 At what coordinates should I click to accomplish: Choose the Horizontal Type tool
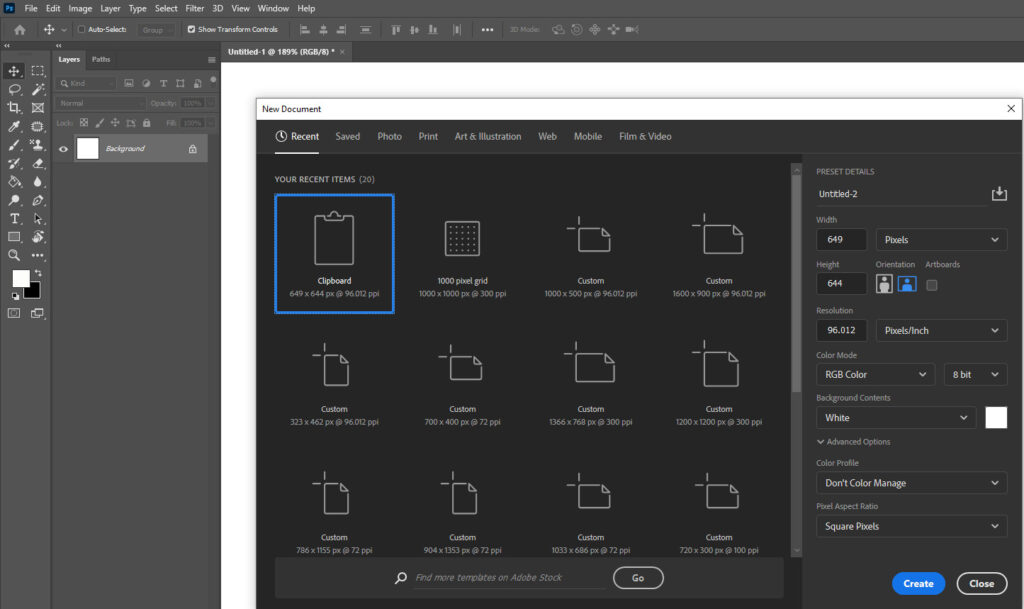[x=13, y=218]
